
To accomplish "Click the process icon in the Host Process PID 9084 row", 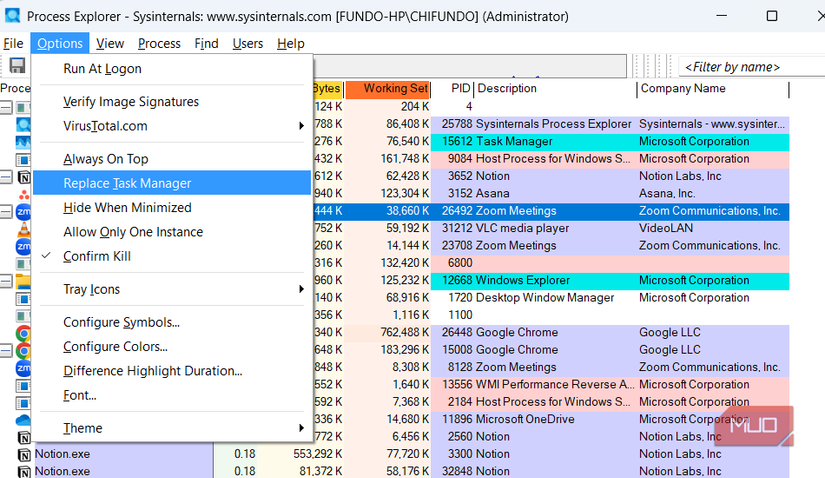I will point(24,160).
